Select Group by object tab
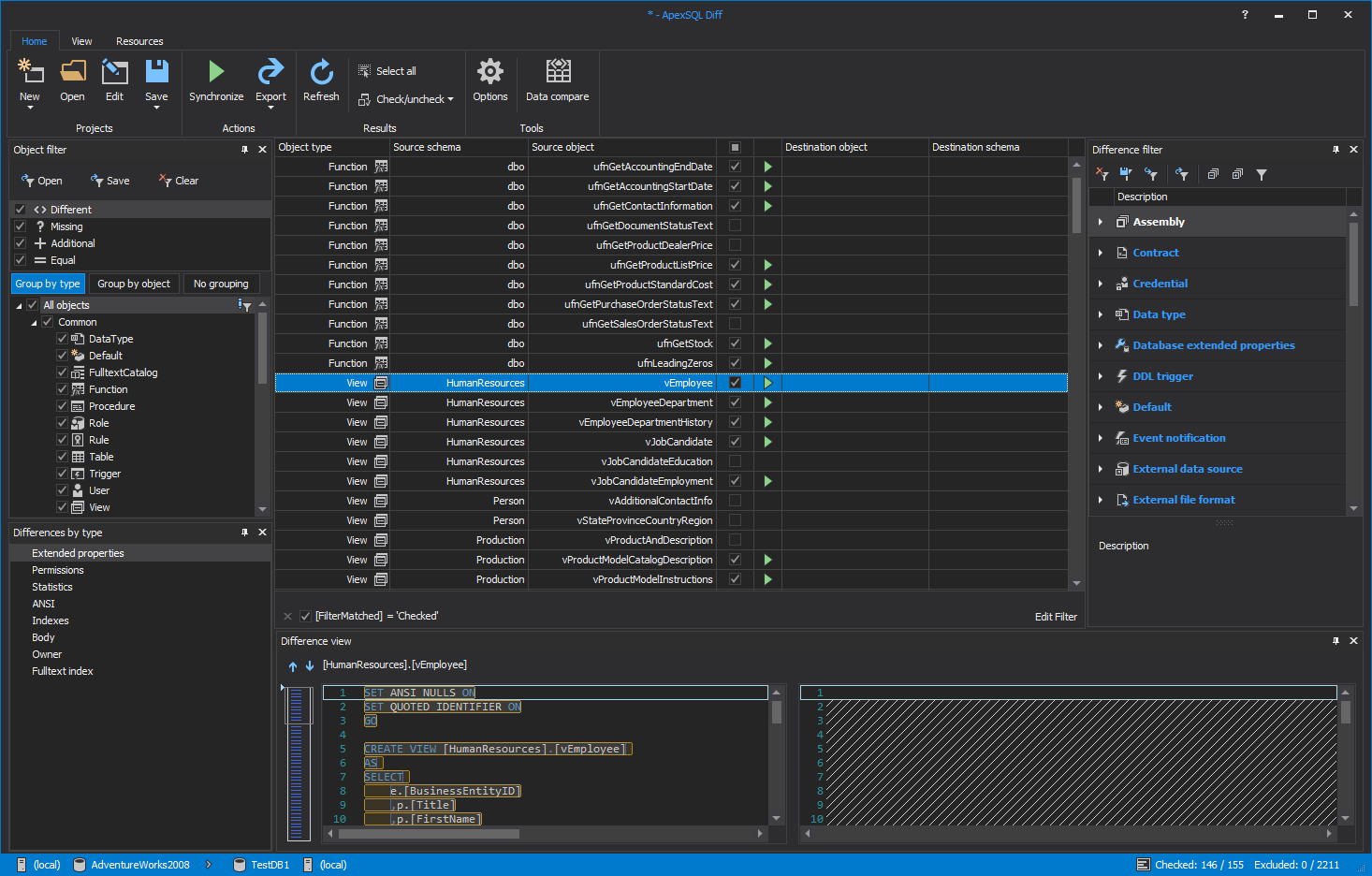The height and width of the screenshot is (876, 1372). [134, 284]
